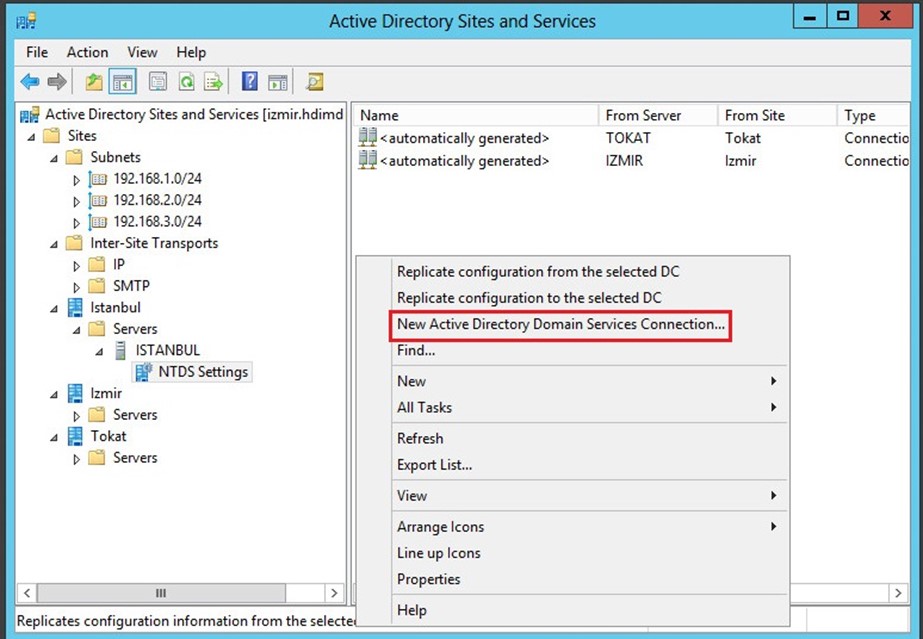Viewport: 923px width, 639px height.
Task: Click the Forward arrow toolbar icon
Action: tap(57, 82)
